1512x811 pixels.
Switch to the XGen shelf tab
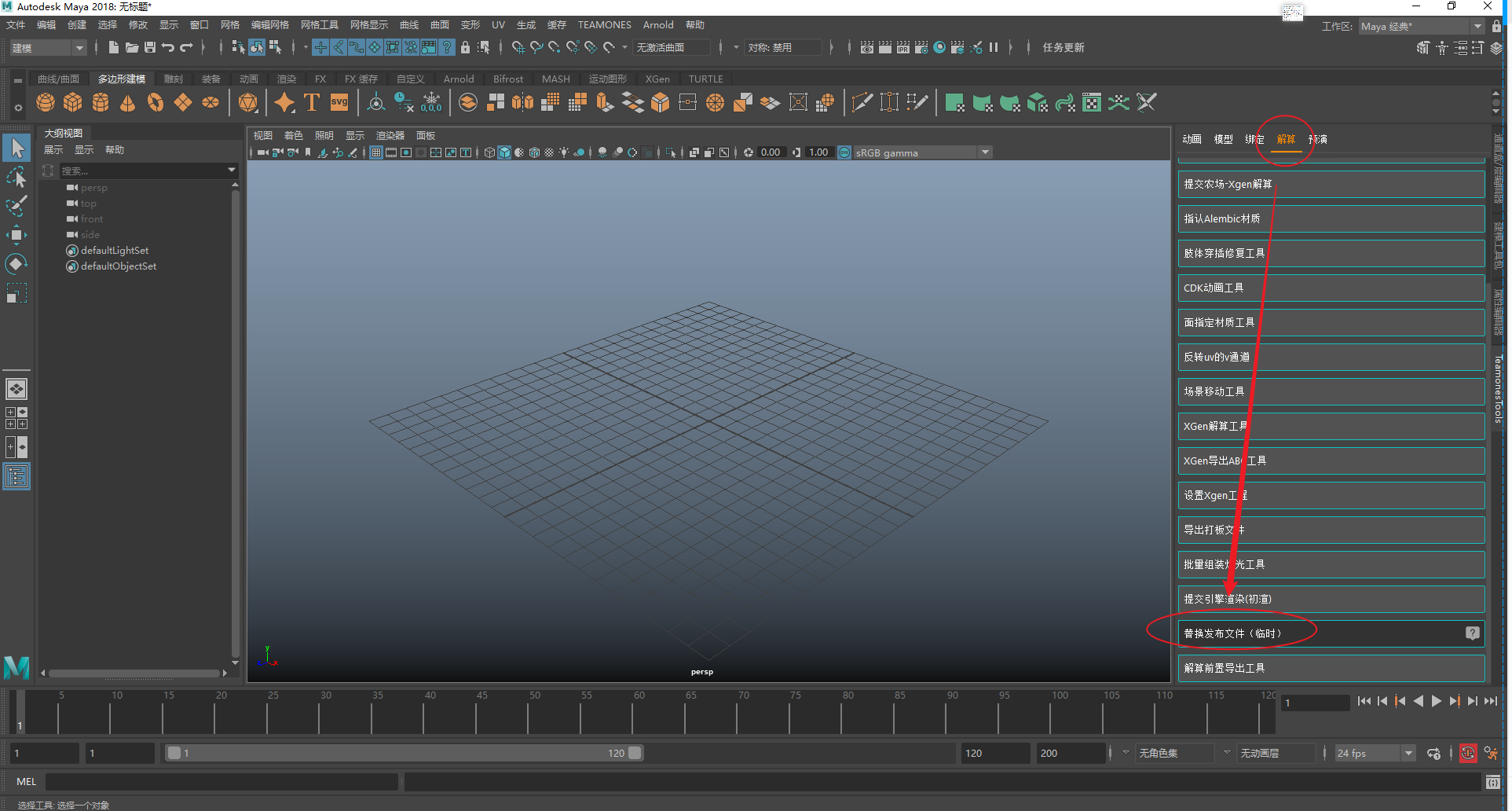click(657, 79)
